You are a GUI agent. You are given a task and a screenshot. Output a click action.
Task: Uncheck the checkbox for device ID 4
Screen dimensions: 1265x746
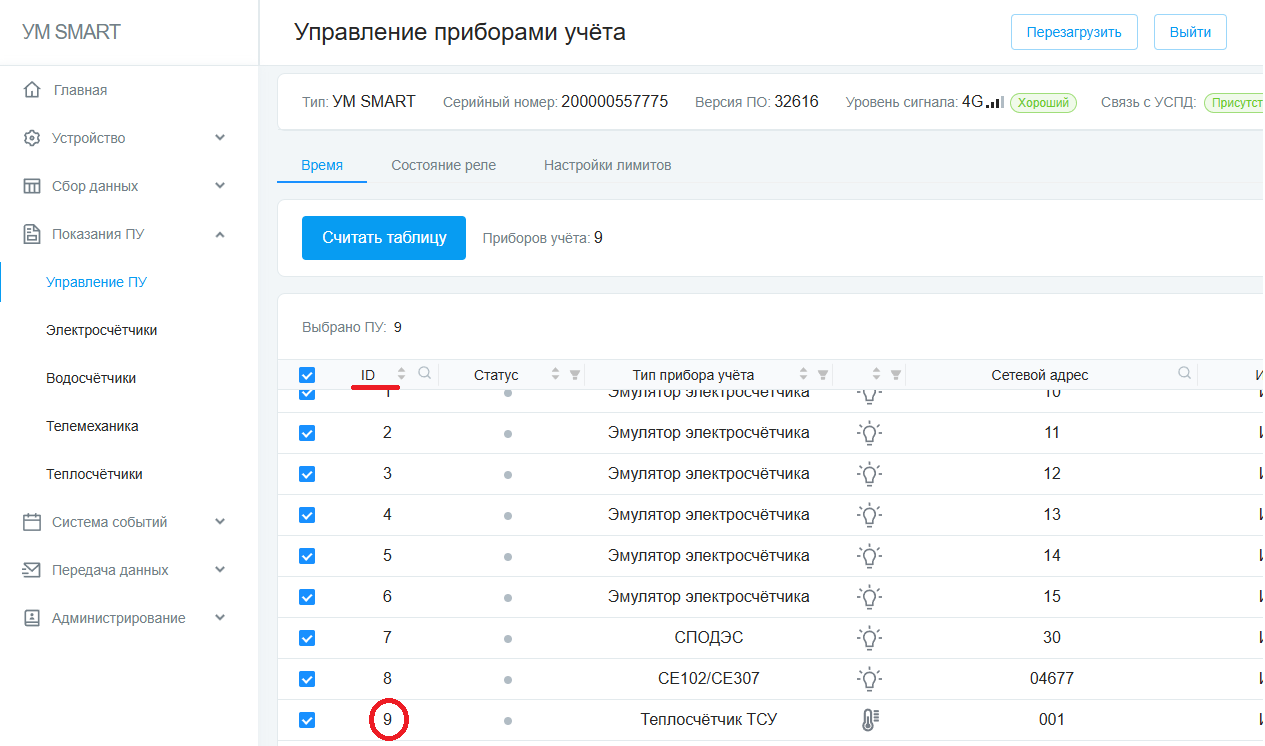pyautogui.click(x=307, y=515)
